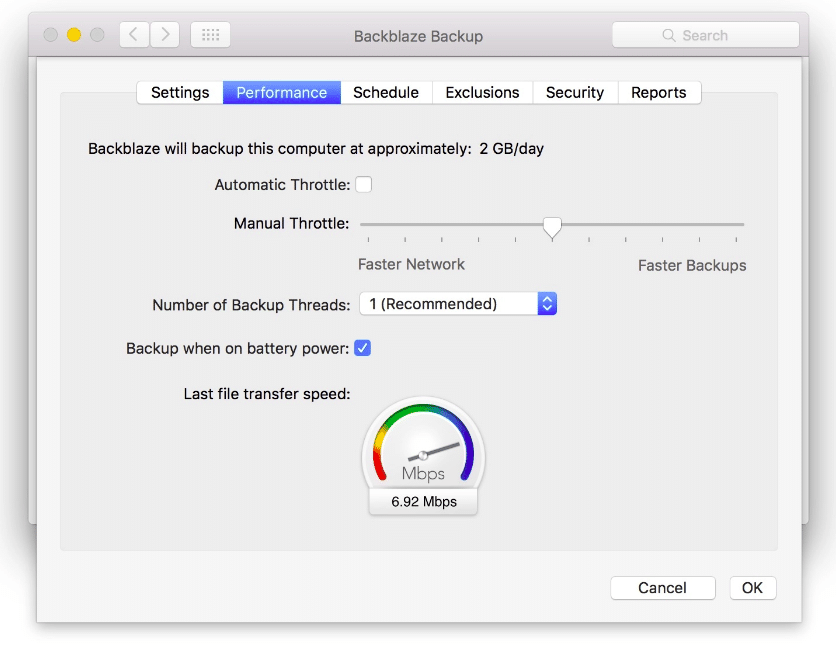Click the Faster Network label
The height and width of the screenshot is (645, 836).
(x=411, y=264)
